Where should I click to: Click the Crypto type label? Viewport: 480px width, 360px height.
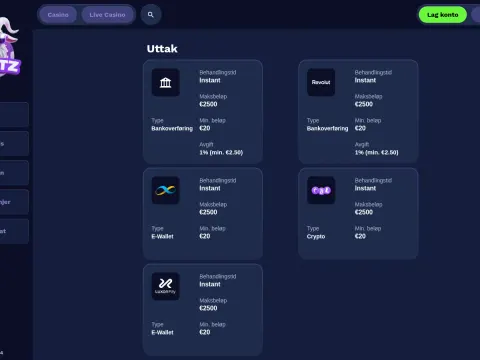316,236
